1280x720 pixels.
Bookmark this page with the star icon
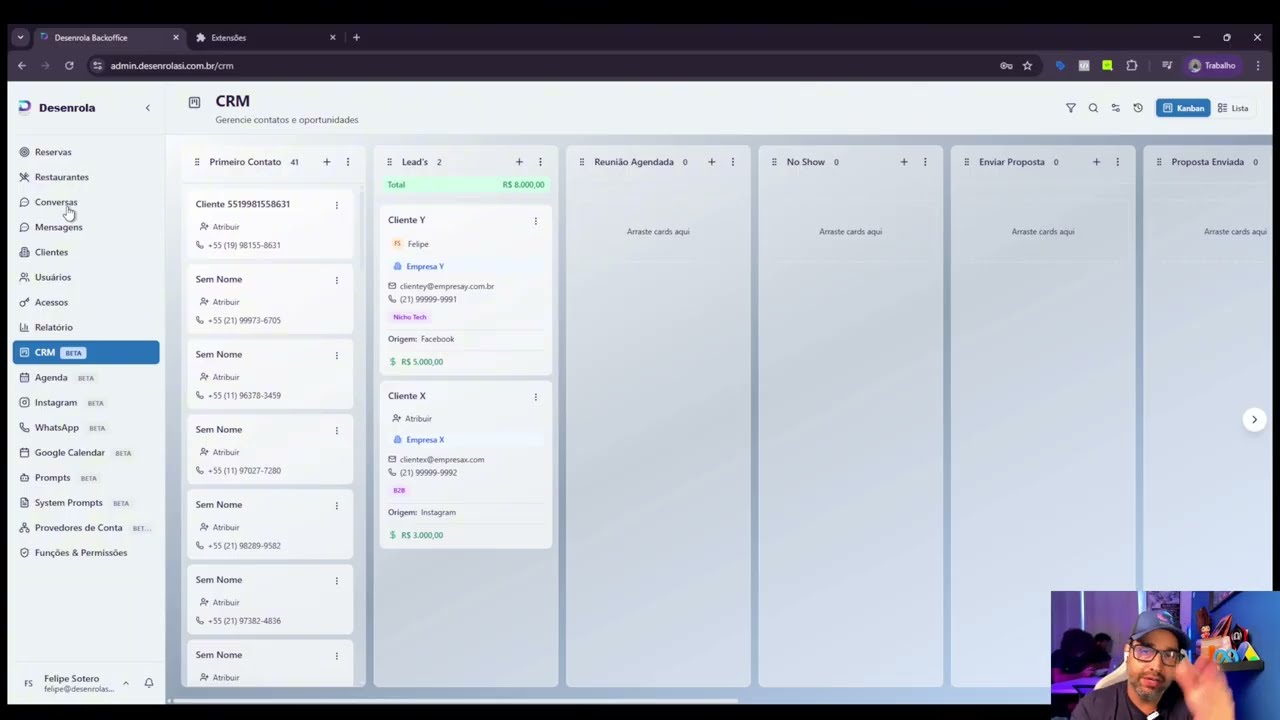pyautogui.click(x=1027, y=66)
